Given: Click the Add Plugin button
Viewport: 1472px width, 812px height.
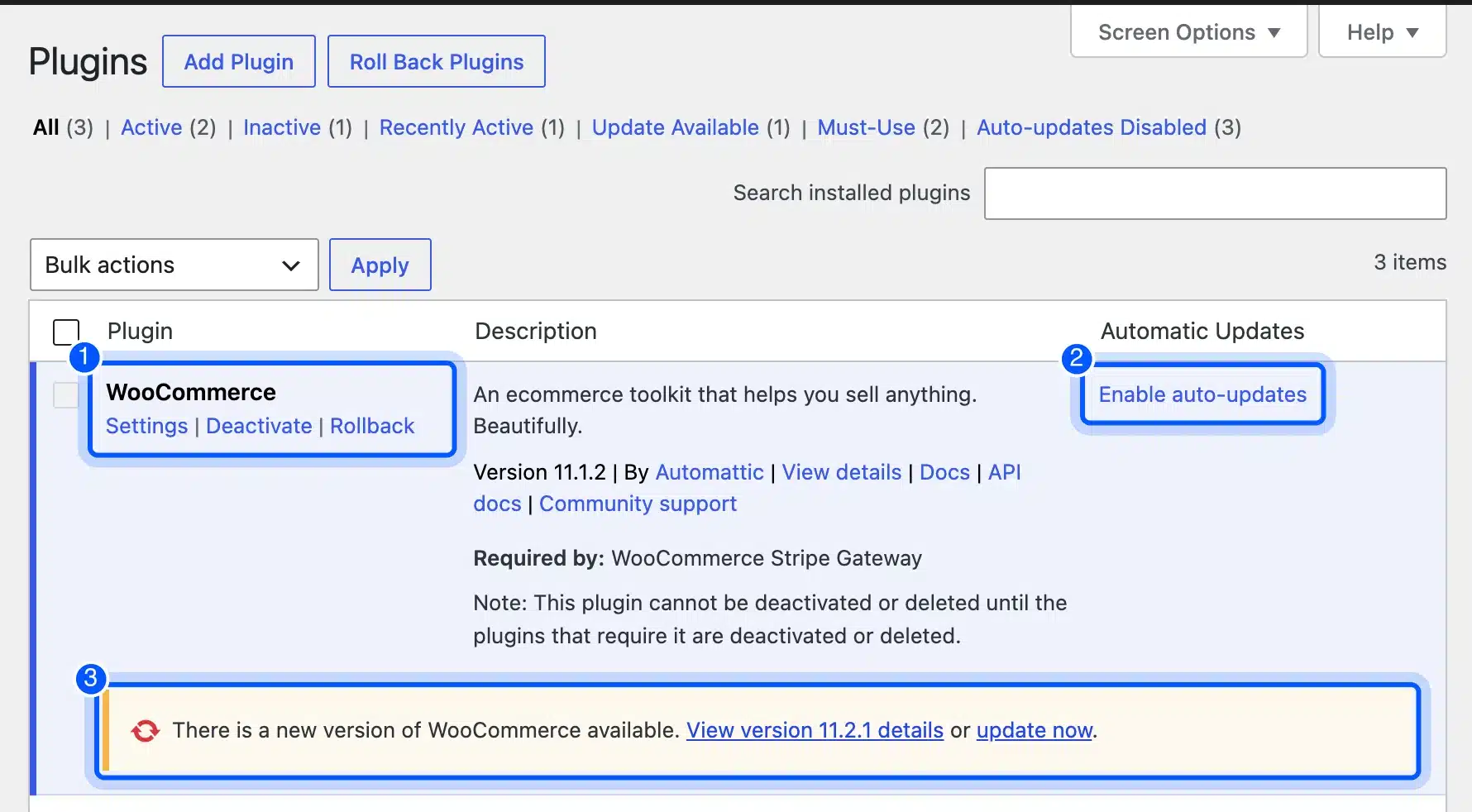Looking at the screenshot, I should pyautogui.click(x=239, y=61).
